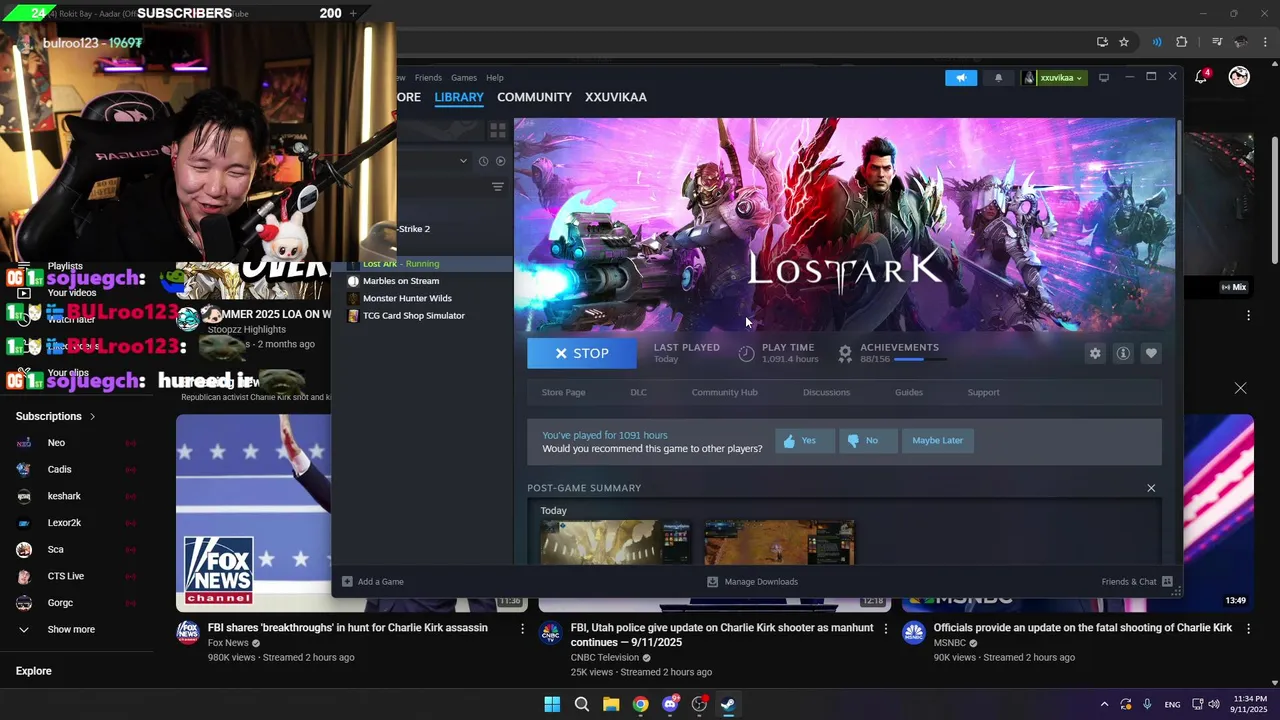
Task: Show hidden system tray icons
Action: pos(1104,704)
